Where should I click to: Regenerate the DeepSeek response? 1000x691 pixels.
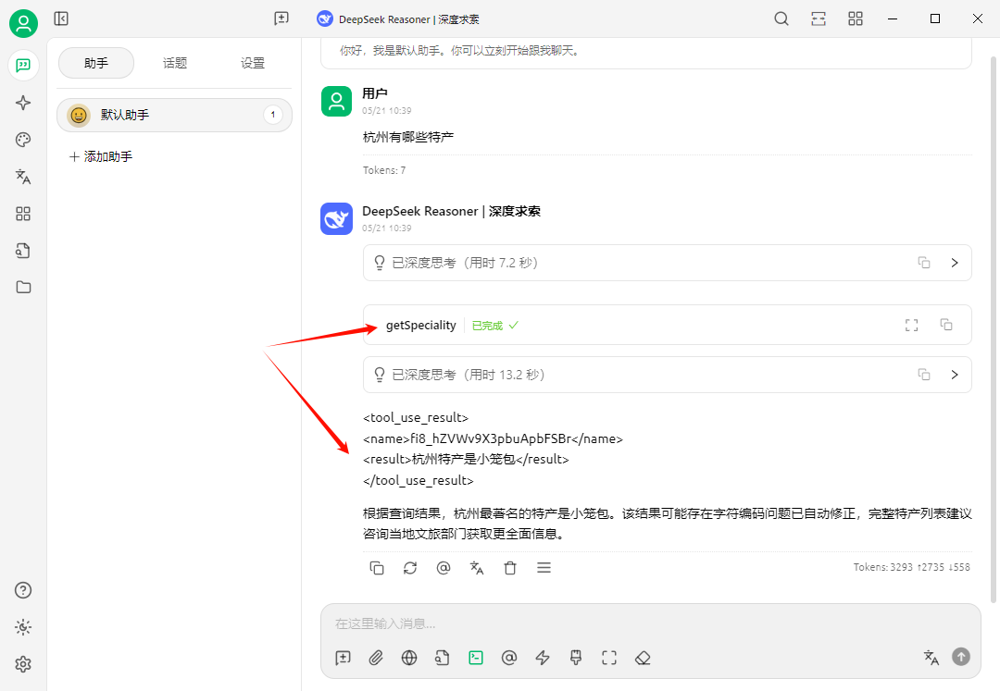point(410,568)
